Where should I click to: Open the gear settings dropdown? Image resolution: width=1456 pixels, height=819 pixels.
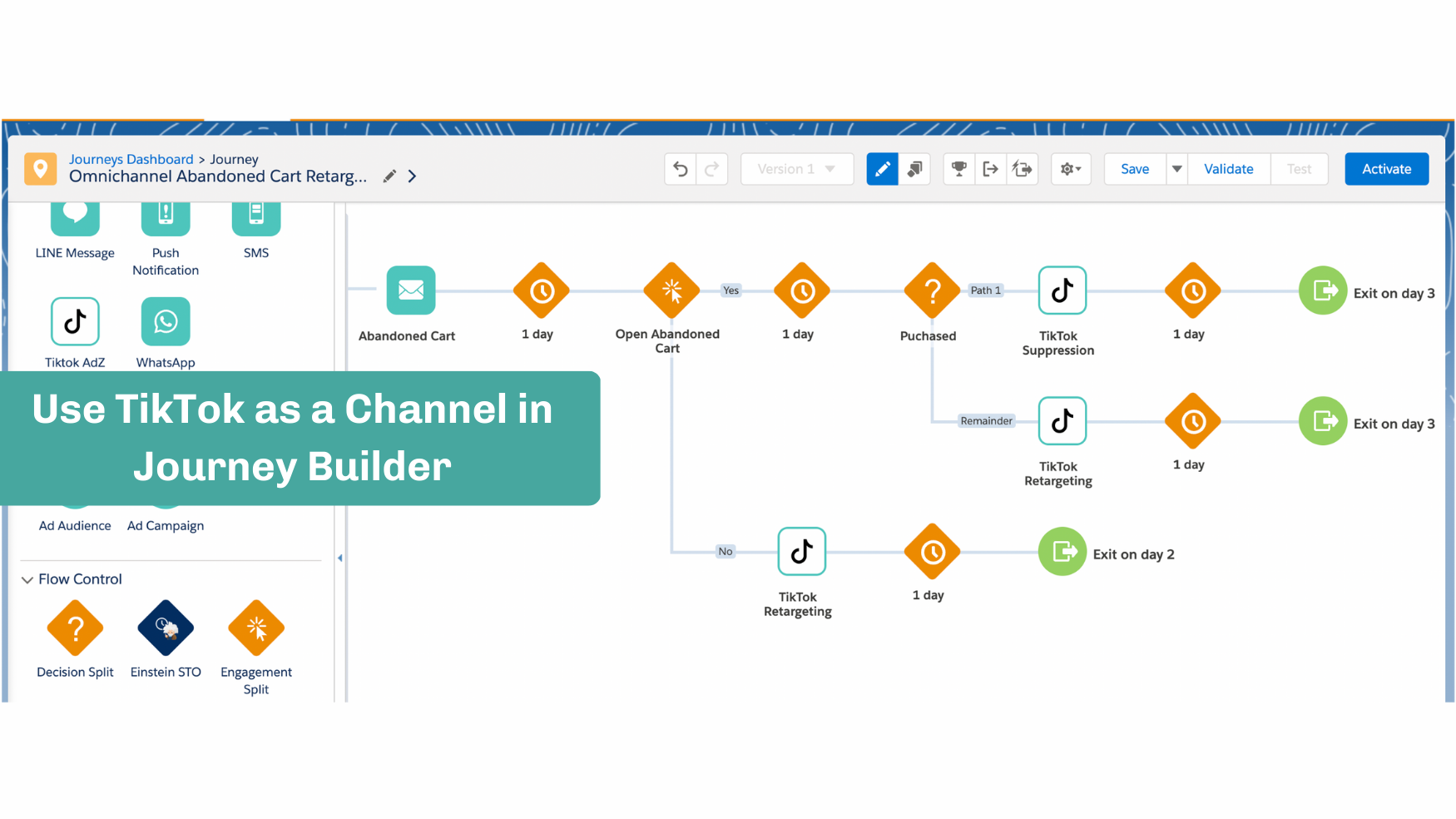coord(1071,169)
